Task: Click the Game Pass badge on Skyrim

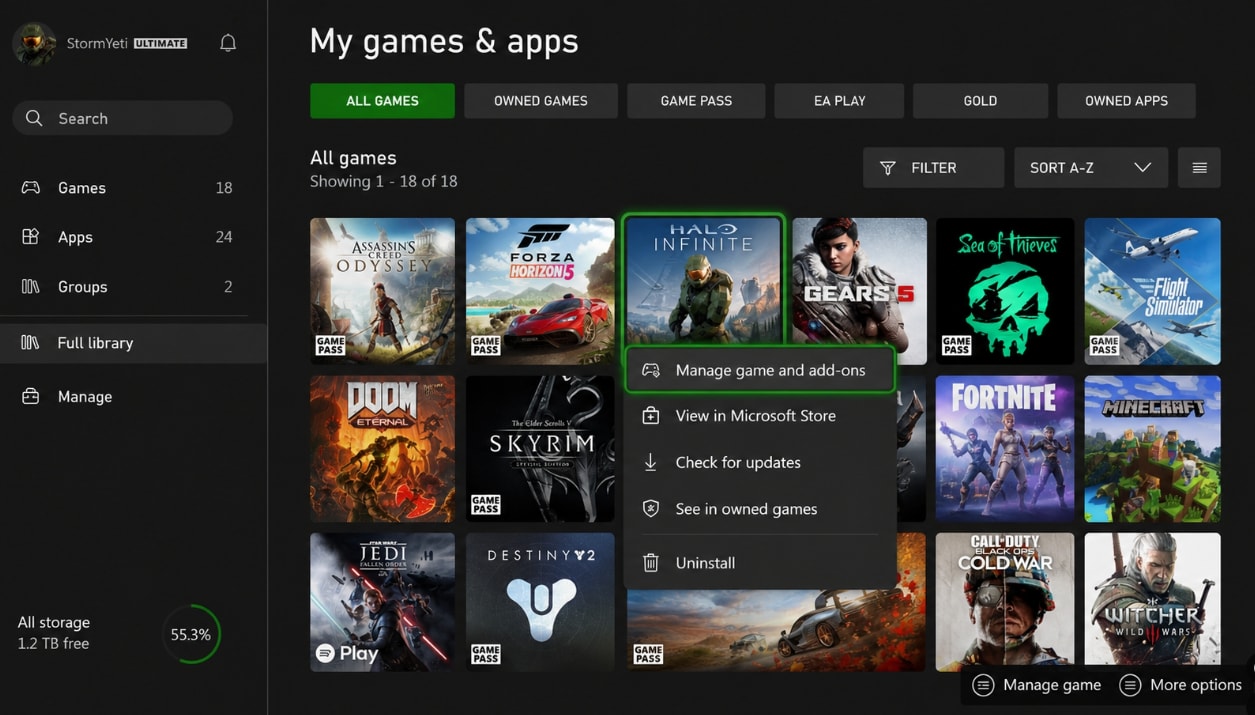Action: pos(486,504)
